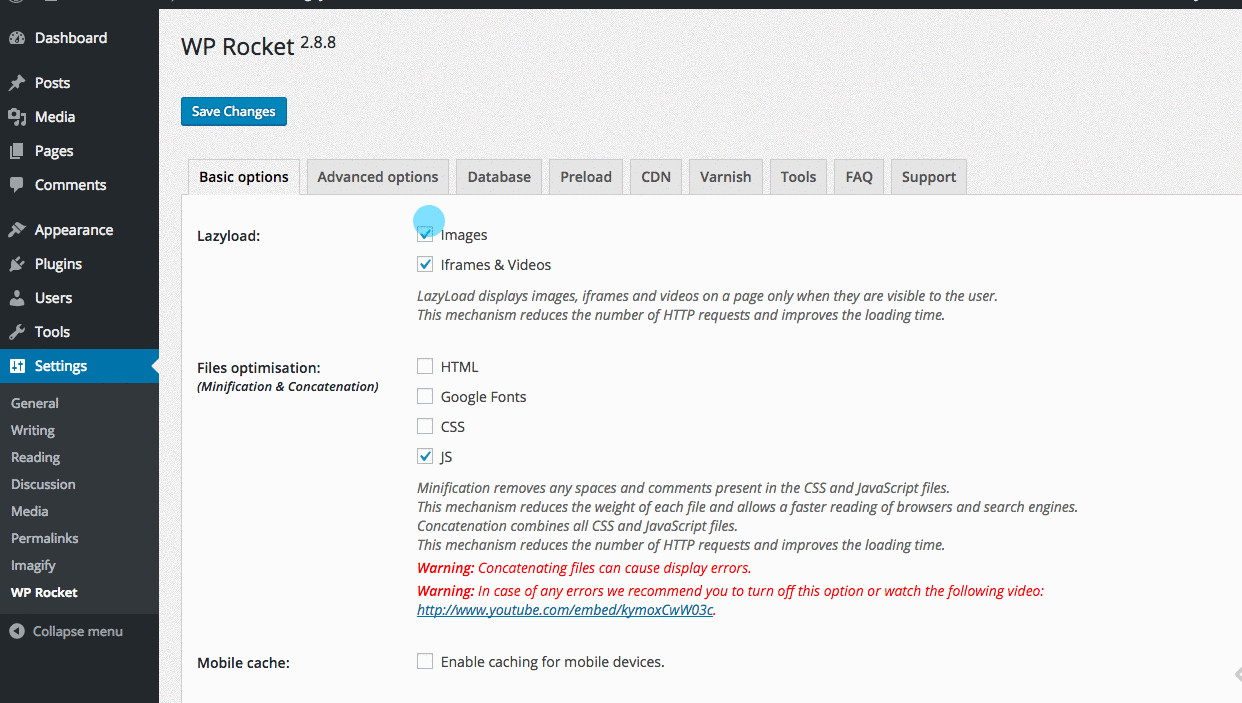Enable Google Fonts optimisation checkbox

click(425, 396)
